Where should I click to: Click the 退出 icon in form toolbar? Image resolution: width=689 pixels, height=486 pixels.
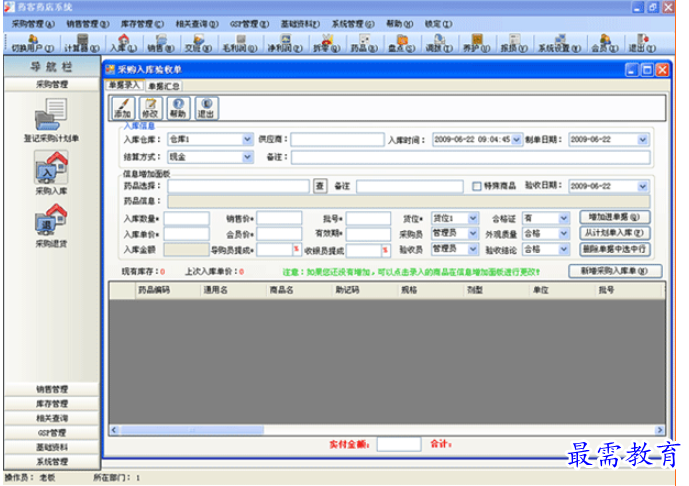206,108
